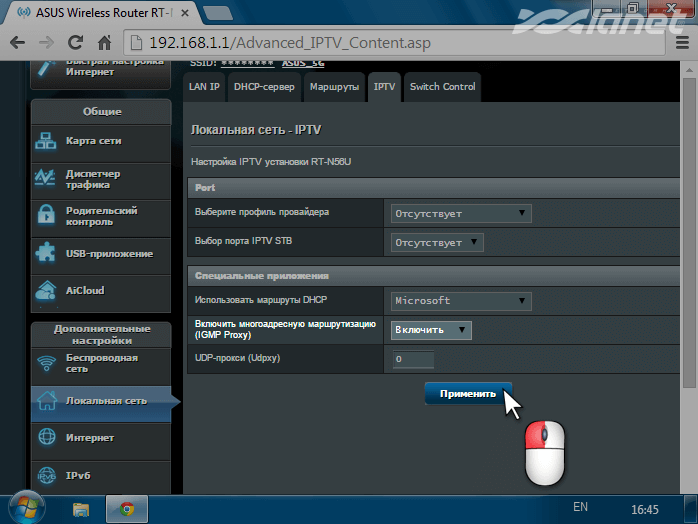Click the Chrome icon in taskbar
Viewport: 698px width, 524px height.
(128, 508)
